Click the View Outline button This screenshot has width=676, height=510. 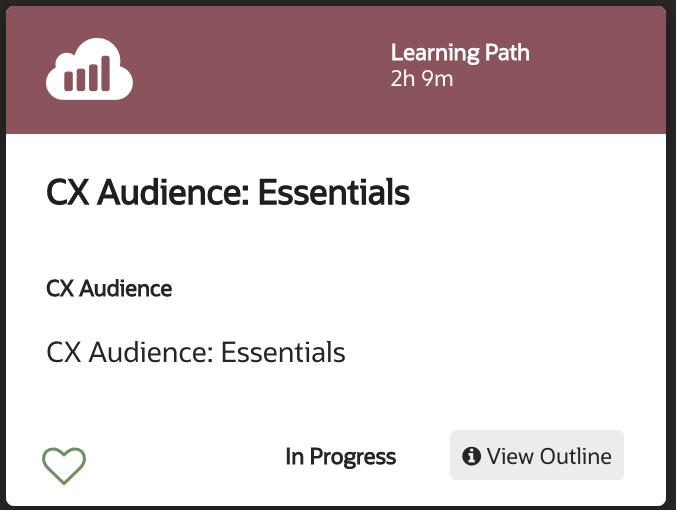tap(537, 455)
